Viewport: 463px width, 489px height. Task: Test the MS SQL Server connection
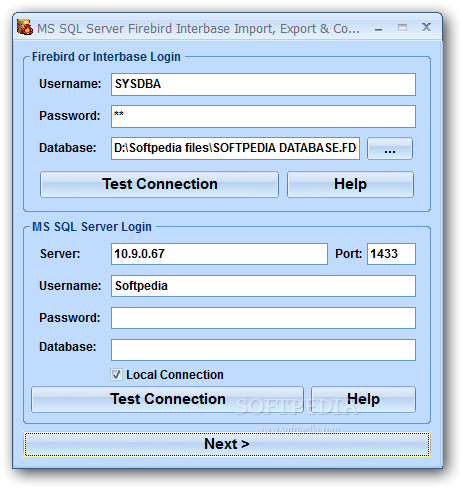[x=167, y=399]
